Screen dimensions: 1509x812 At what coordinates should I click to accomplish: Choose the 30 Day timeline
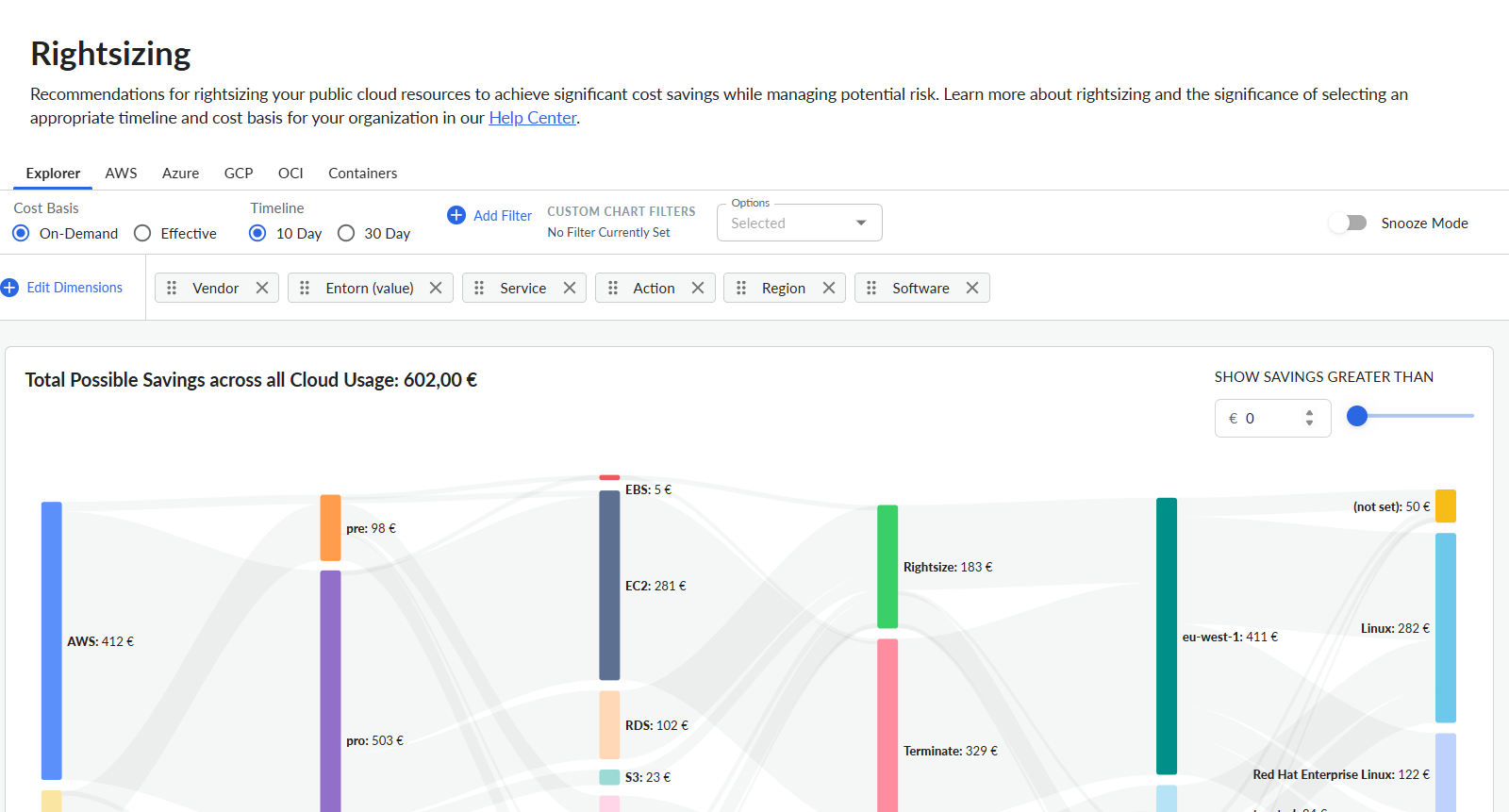(x=346, y=233)
